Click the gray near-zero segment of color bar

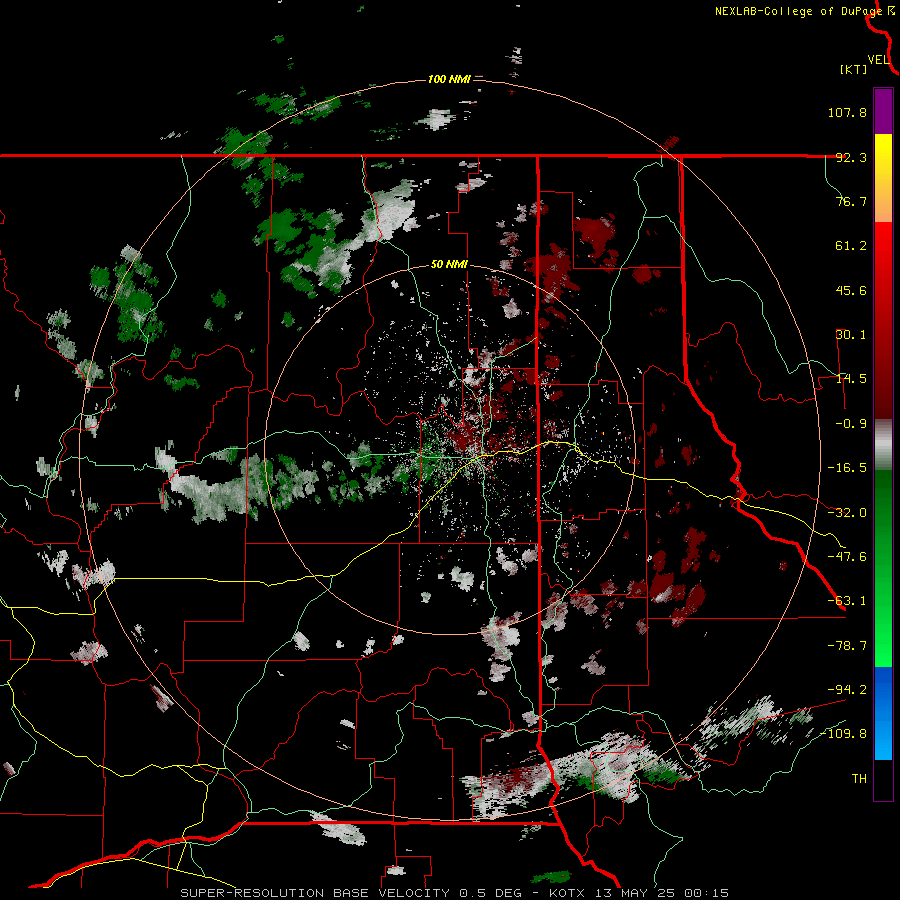click(883, 445)
